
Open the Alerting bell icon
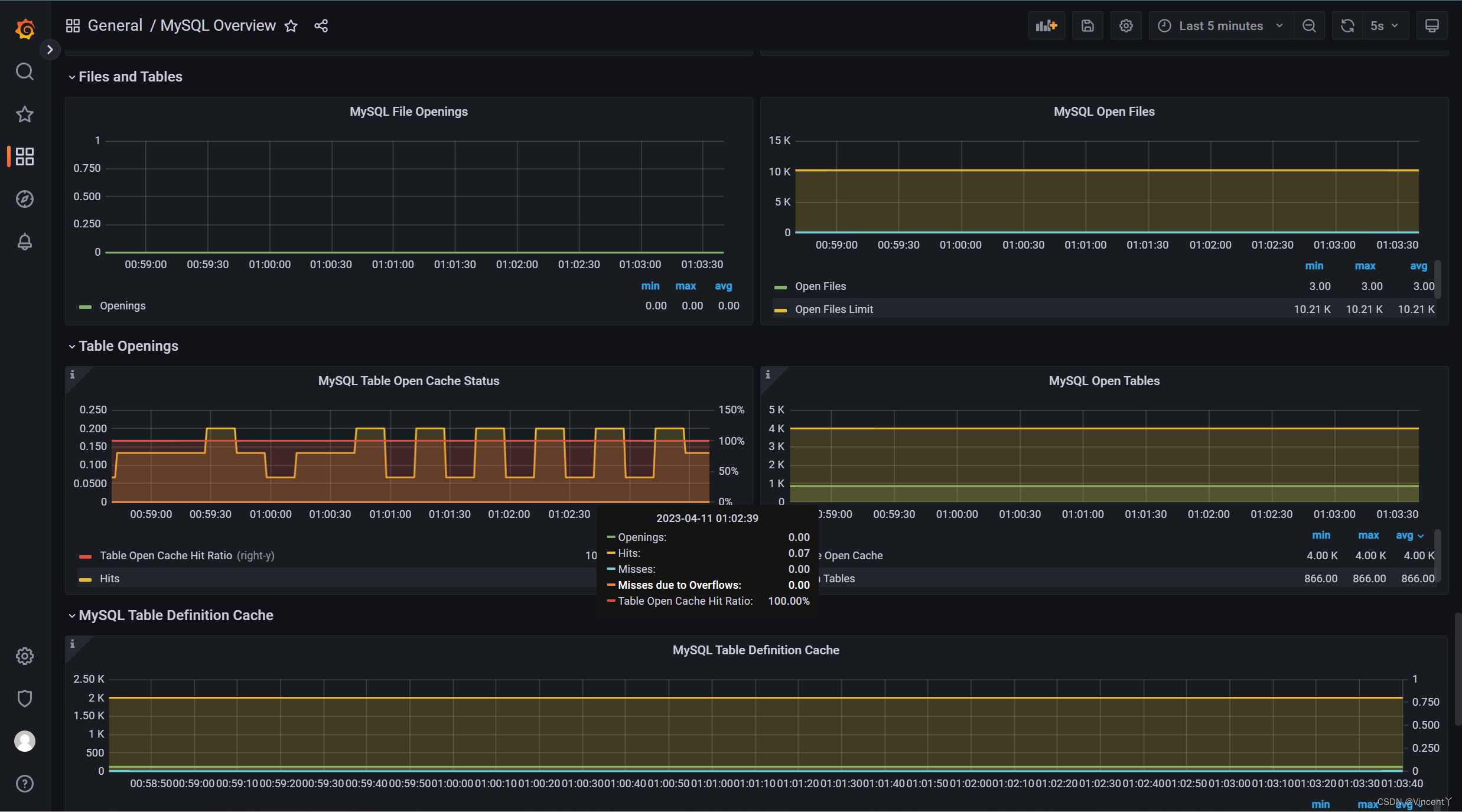click(x=25, y=242)
